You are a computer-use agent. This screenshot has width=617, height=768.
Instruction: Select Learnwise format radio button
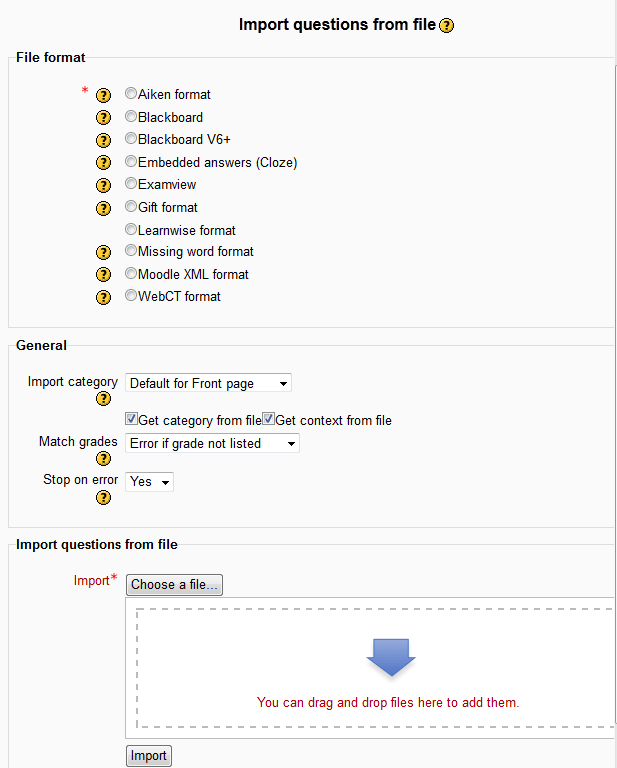[x=131, y=230]
